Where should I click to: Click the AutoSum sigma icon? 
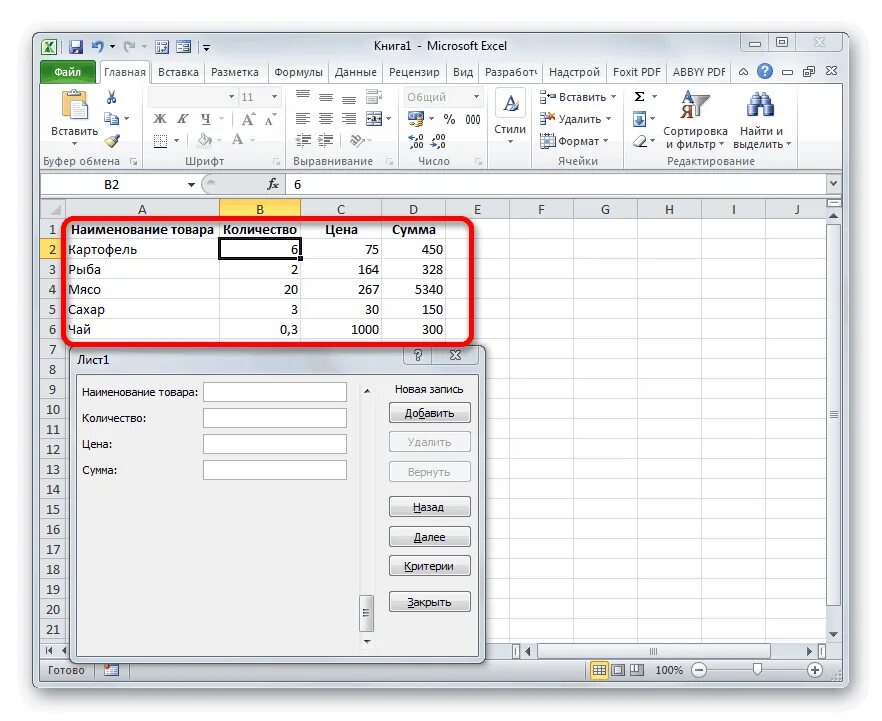click(x=640, y=97)
